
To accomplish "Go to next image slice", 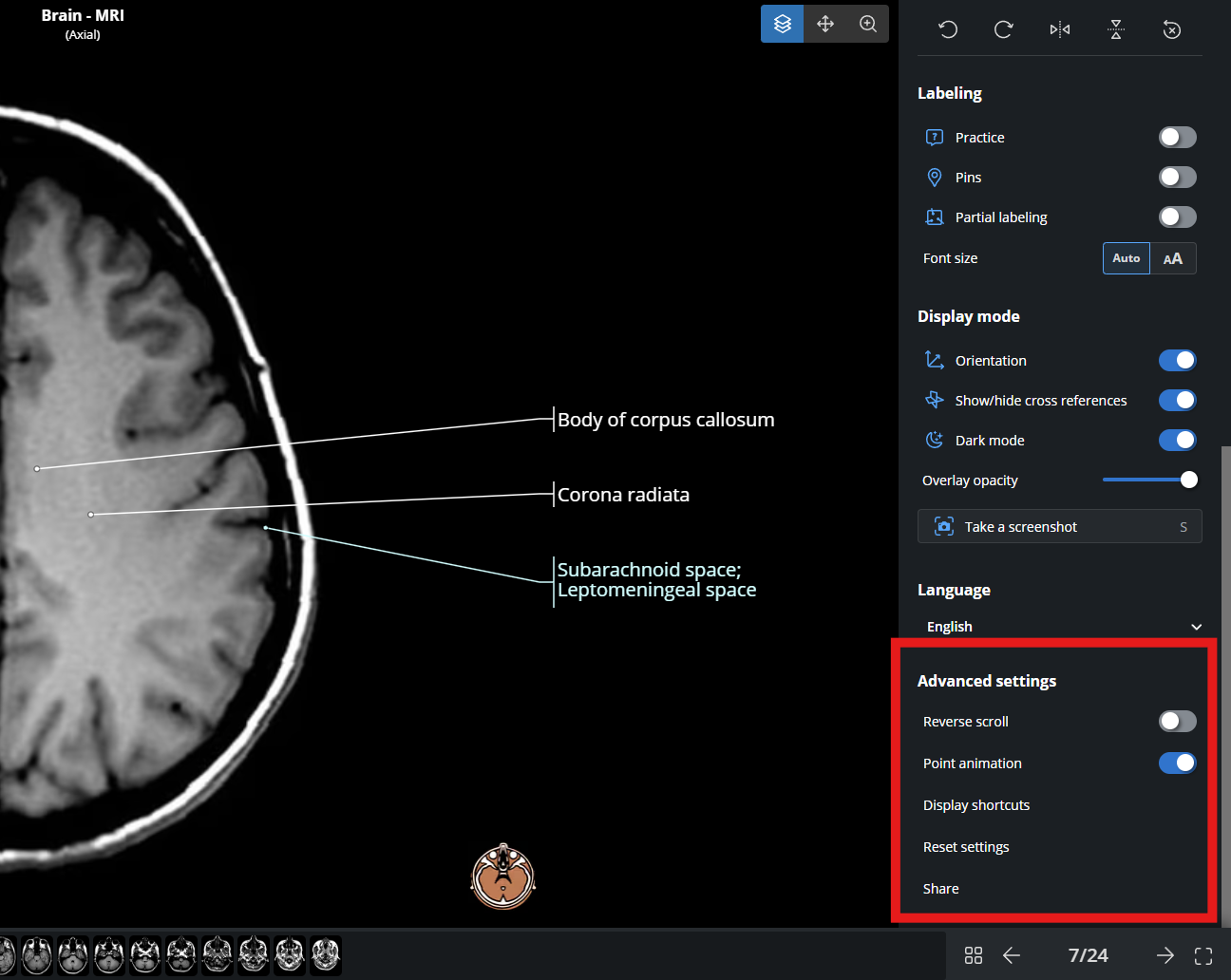I will [1165, 955].
